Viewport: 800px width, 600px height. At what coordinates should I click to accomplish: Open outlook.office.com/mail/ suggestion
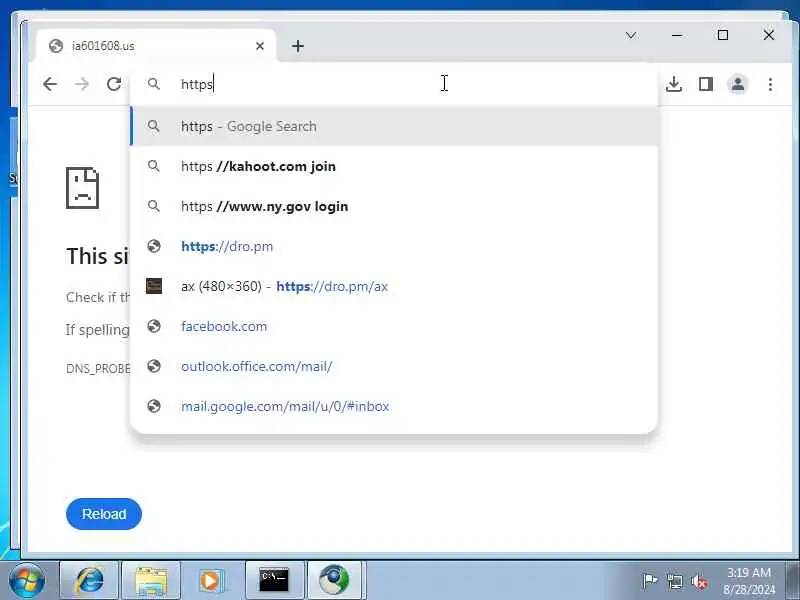(x=394, y=366)
